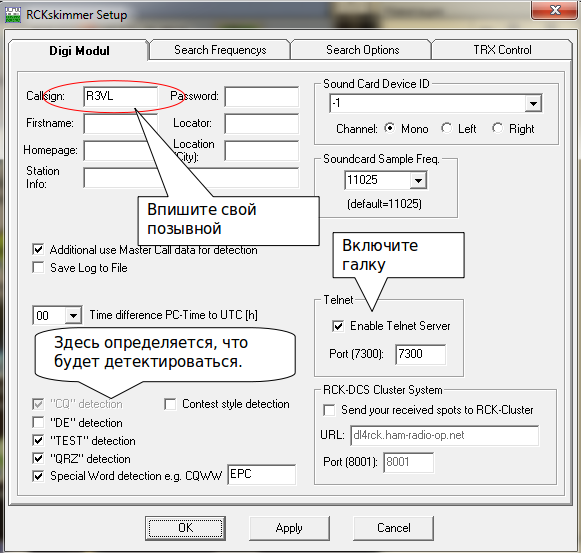Click the Homepage input field

[121, 150]
